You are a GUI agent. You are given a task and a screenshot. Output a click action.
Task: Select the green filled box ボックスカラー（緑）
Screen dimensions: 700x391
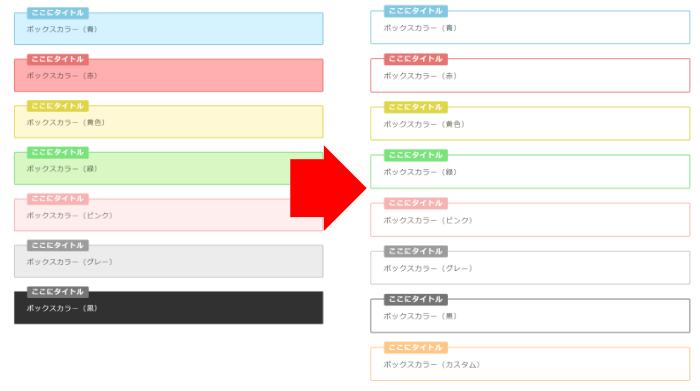(168, 168)
